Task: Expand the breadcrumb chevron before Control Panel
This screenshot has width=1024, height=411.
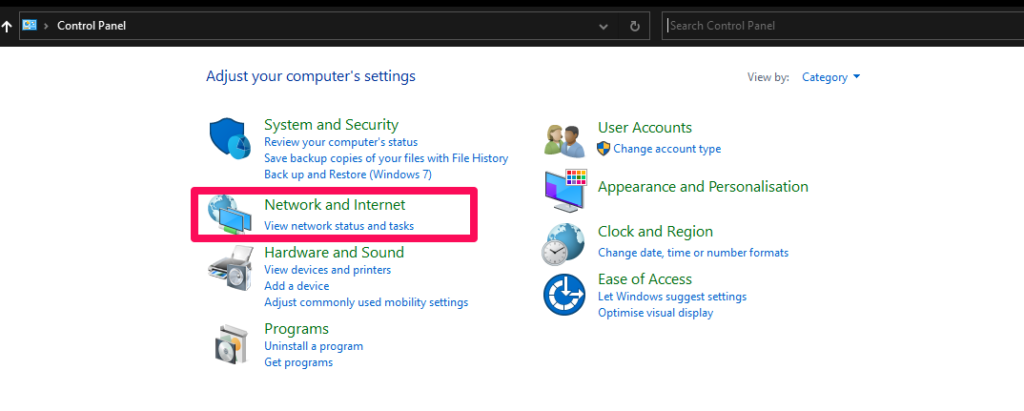Action: tap(46, 26)
